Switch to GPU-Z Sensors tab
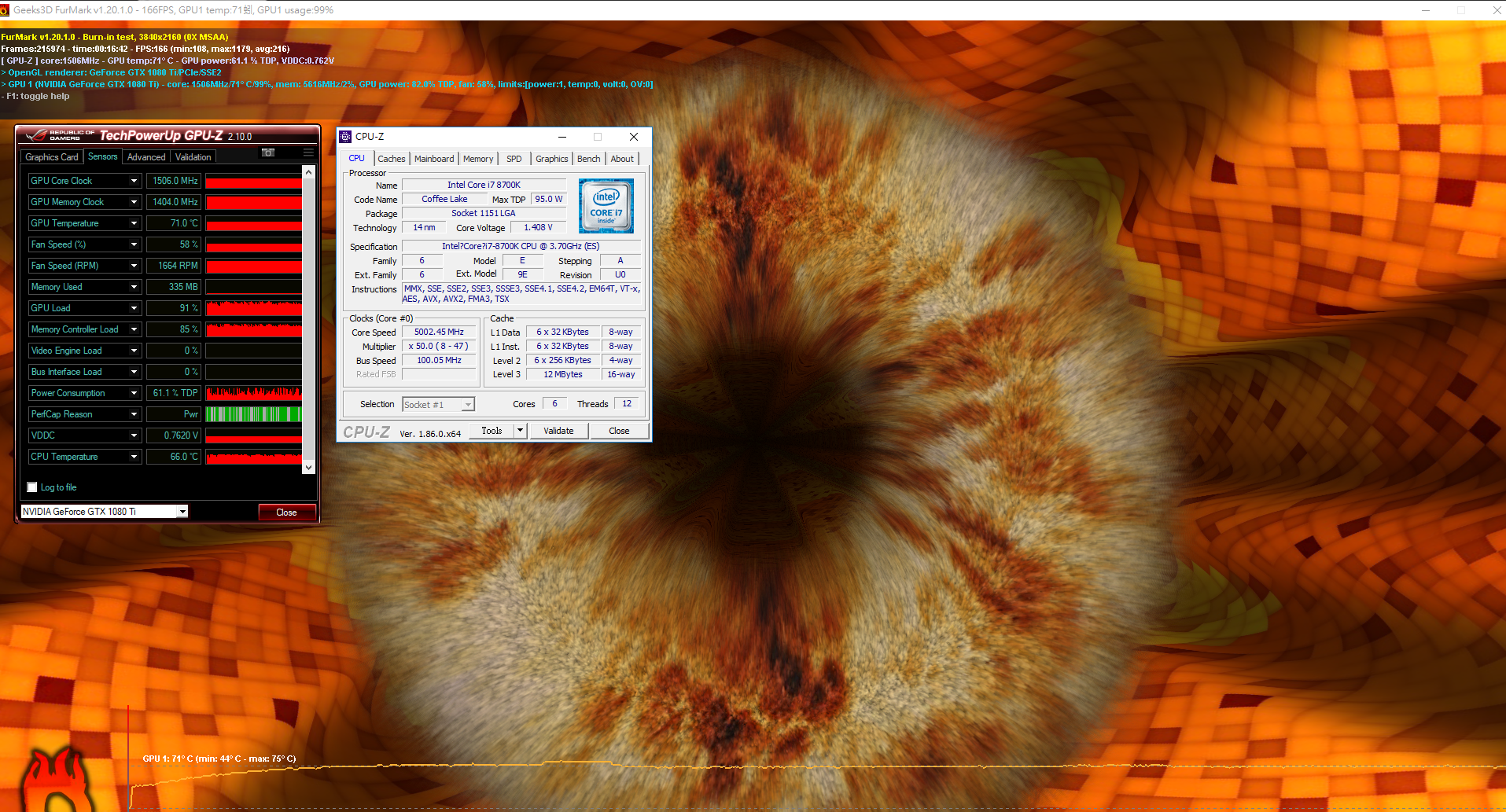Viewport: 1506px width, 812px height. tap(103, 156)
